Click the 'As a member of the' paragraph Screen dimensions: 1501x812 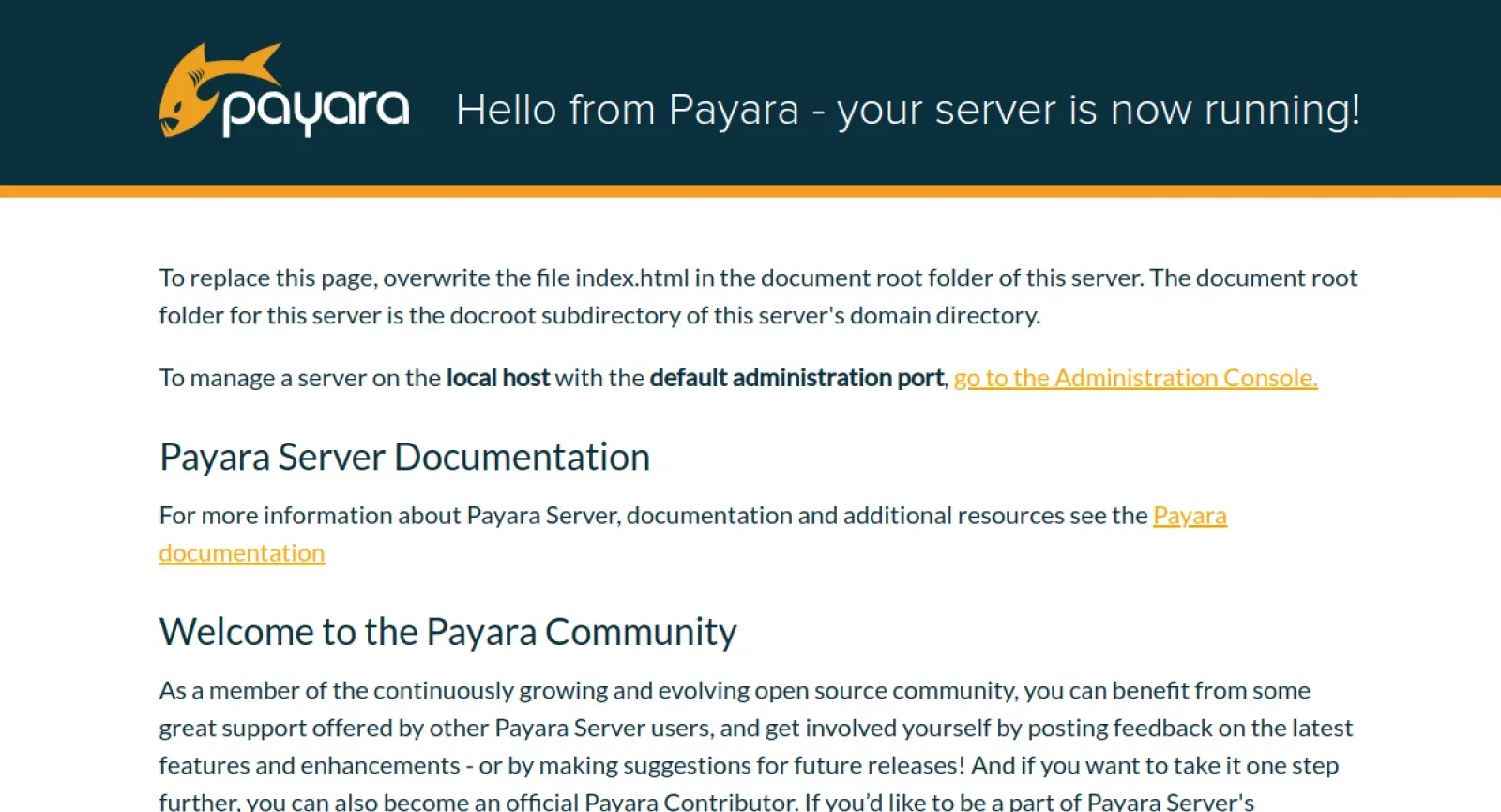click(756, 746)
